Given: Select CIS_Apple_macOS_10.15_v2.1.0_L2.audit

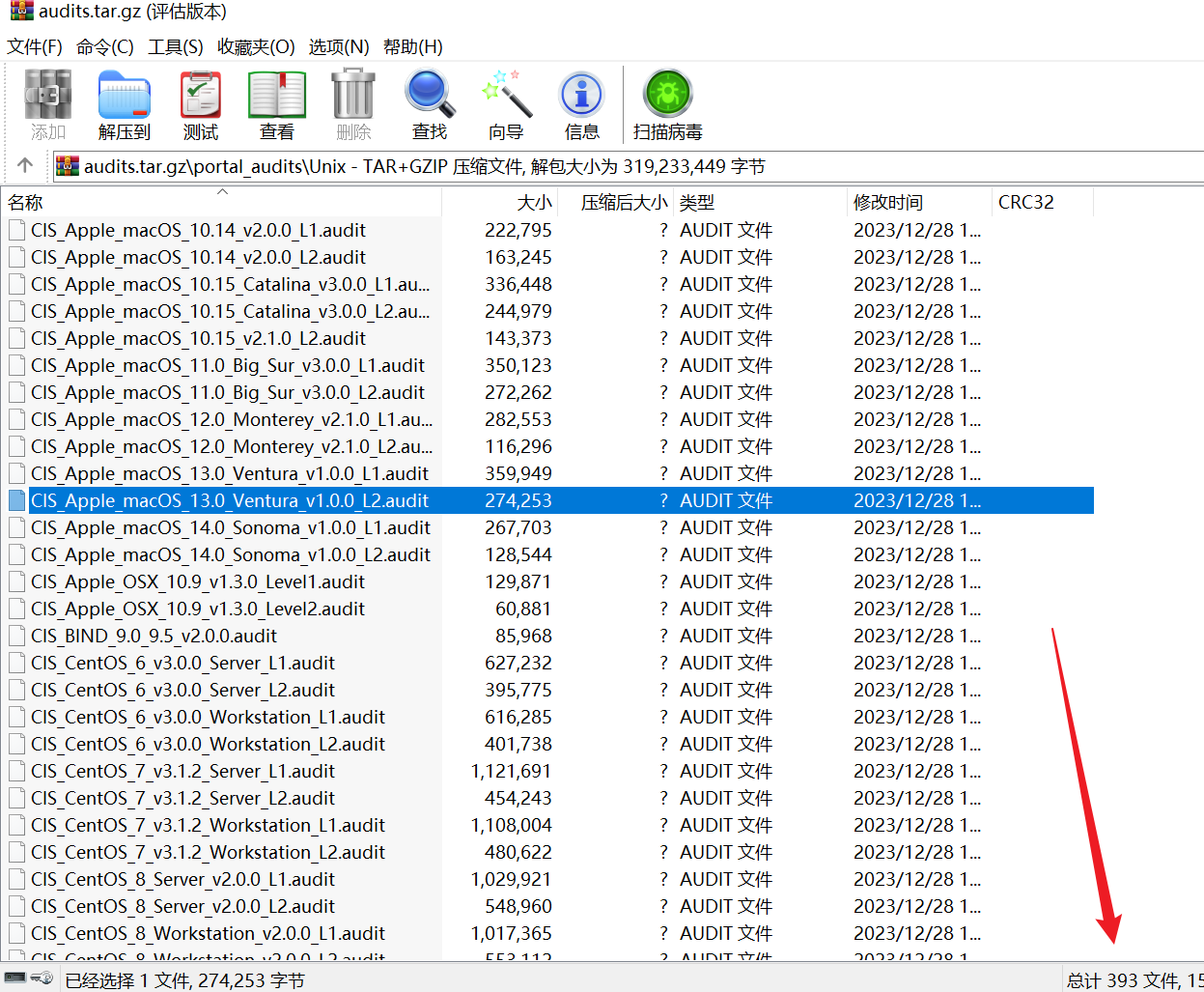Looking at the screenshot, I should pos(198,338).
